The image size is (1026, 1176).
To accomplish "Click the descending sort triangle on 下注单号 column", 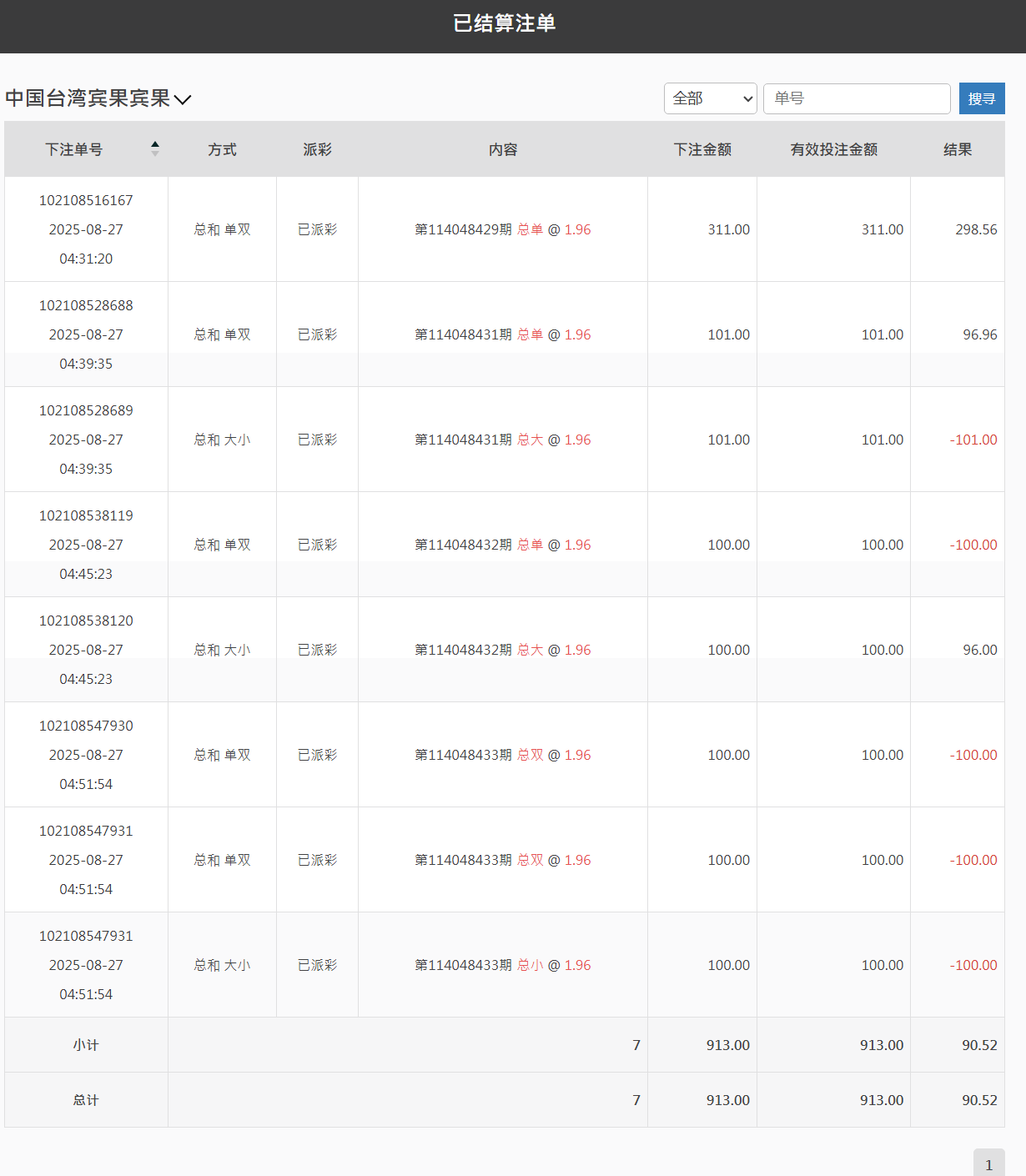I will (155, 153).
